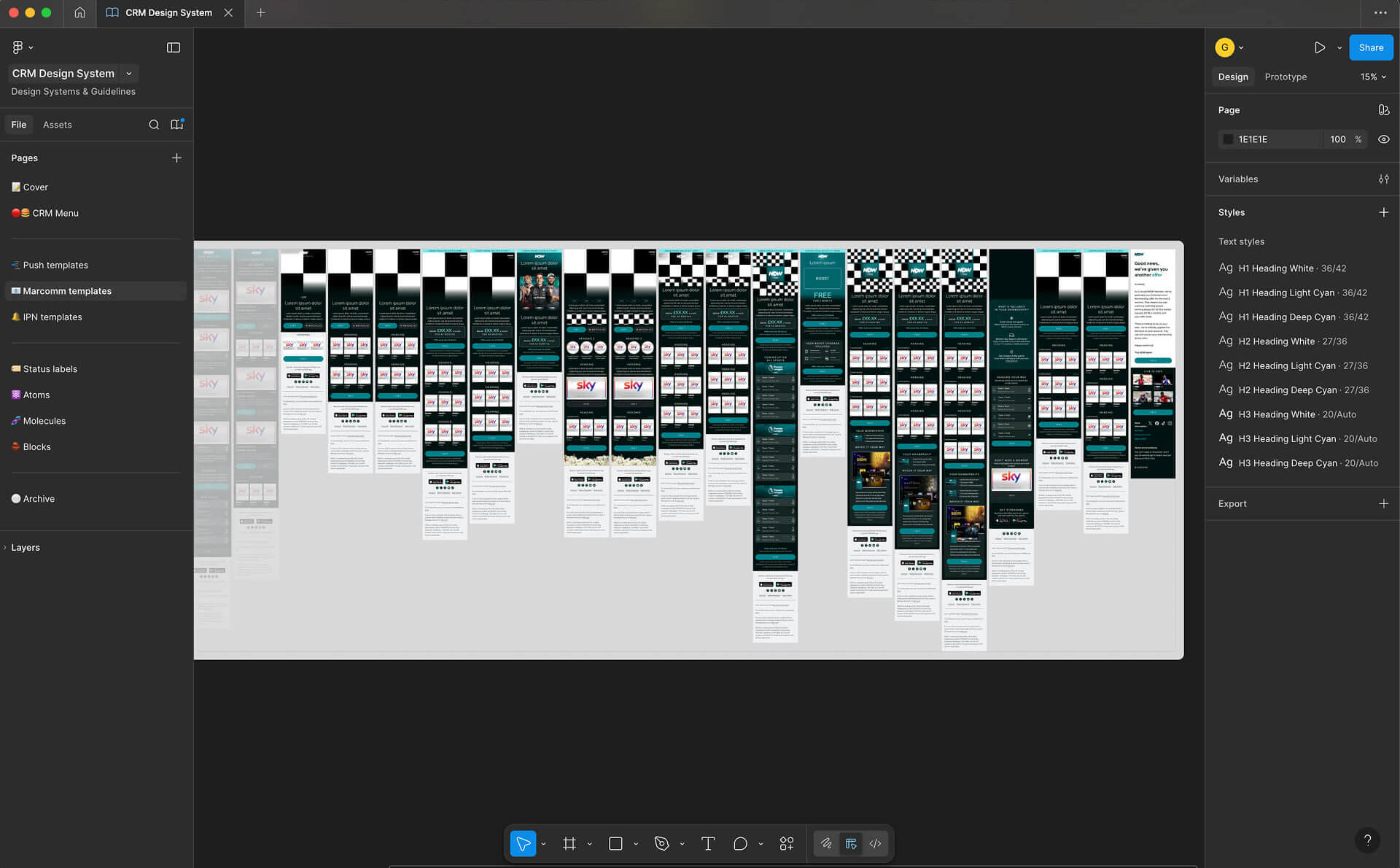Viewport: 1400px width, 868px height.
Task: Select the Rectangle shape tool
Action: click(x=615, y=844)
